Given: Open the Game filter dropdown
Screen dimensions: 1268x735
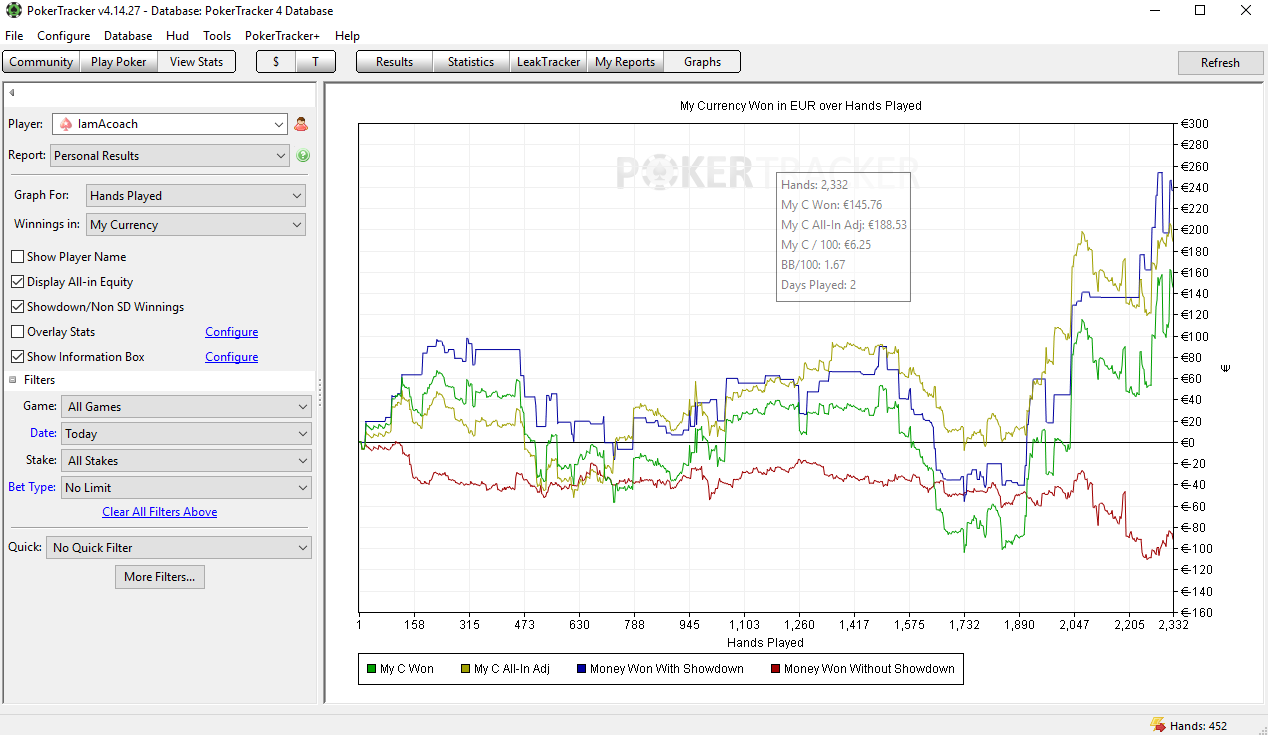Looking at the screenshot, I should (x=186, y=407).
